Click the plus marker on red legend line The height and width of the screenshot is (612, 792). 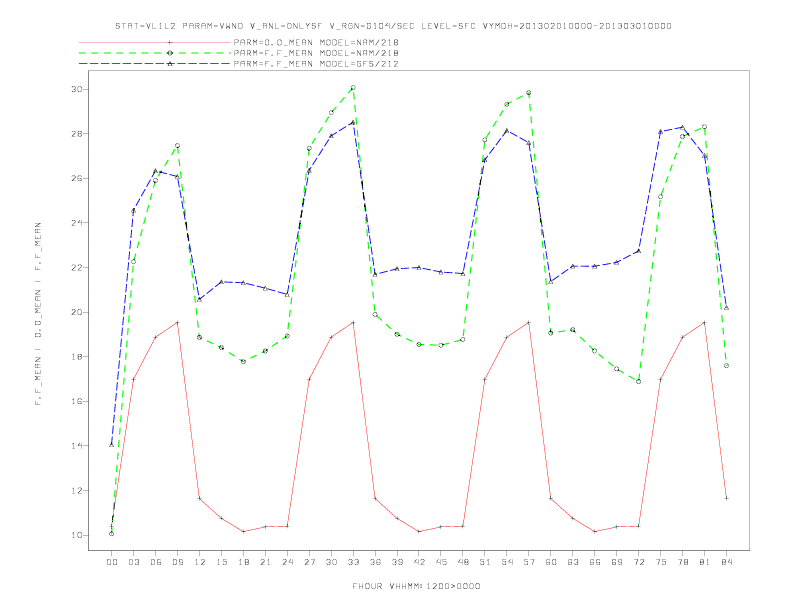tap(170, 42)
